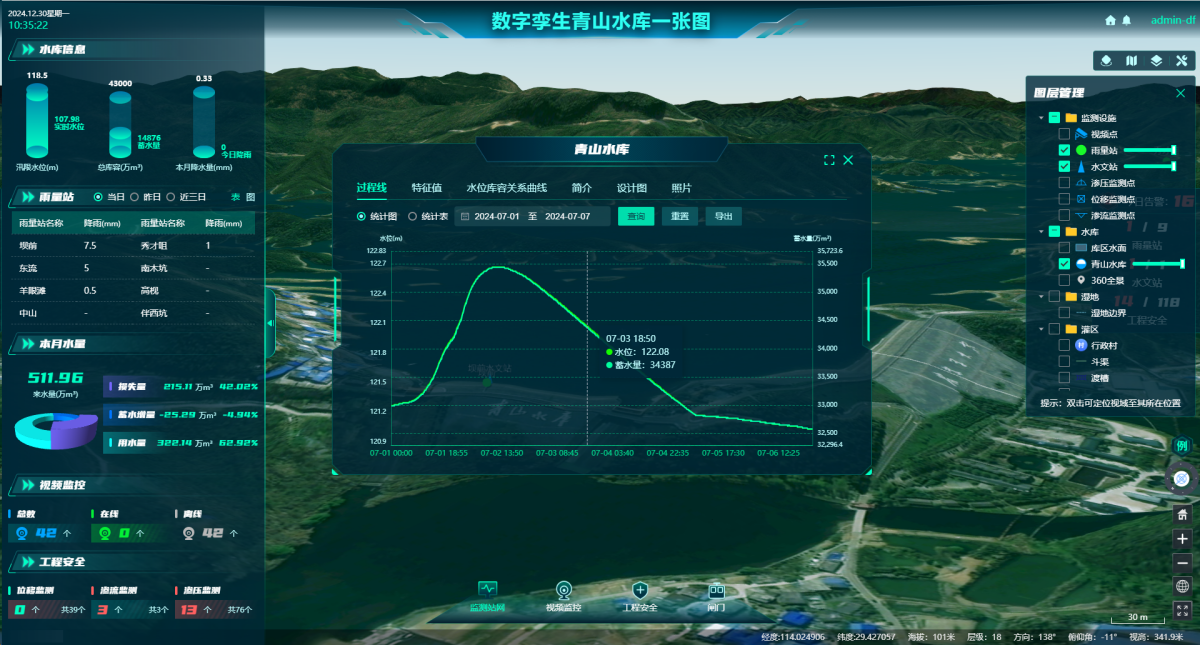Screen dimensions: 1200x645
Task: Open the wrench tools icon in map toolbar
Action: coord(1180,61)
